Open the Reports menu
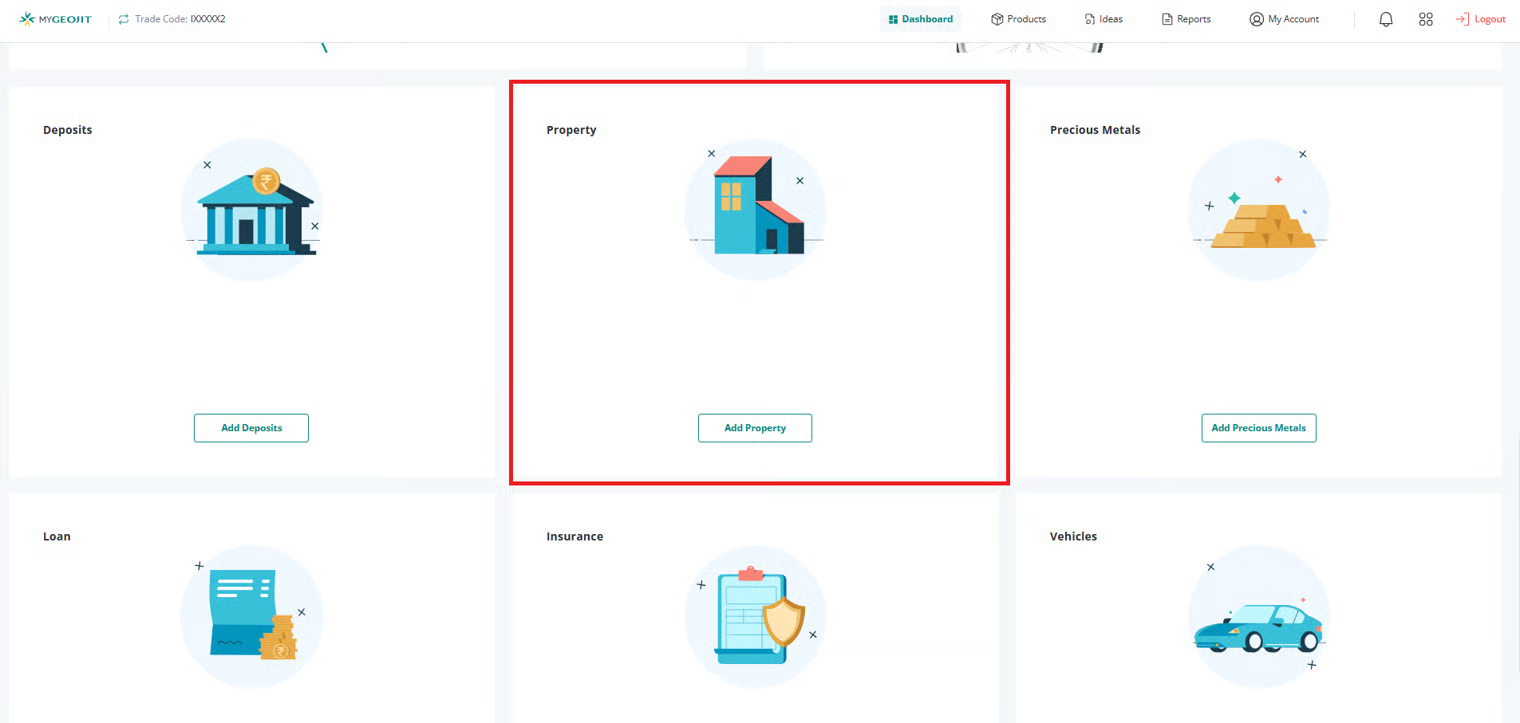This screenshot has height=723, width=1520. 1186,19
